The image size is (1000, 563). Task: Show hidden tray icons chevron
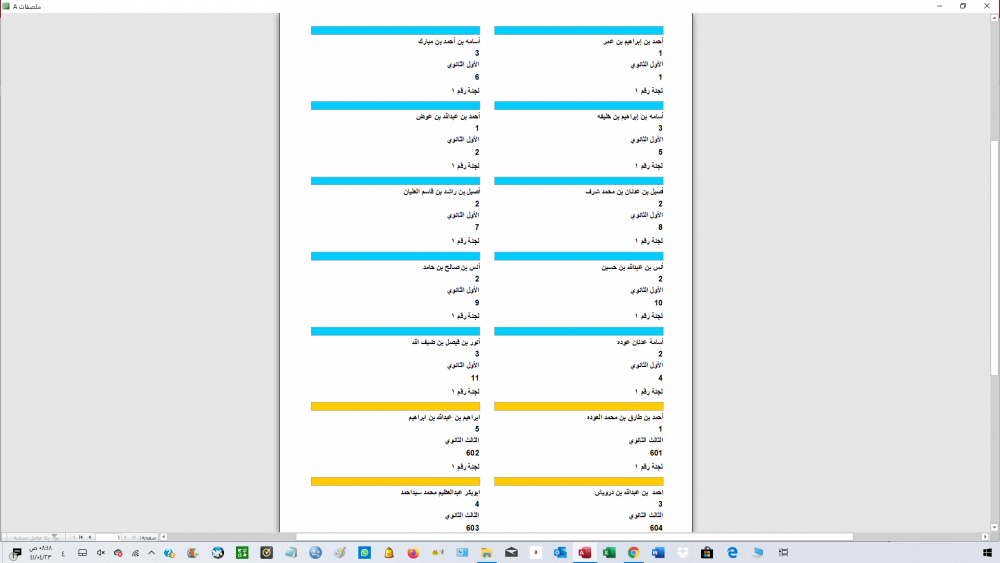151,552
